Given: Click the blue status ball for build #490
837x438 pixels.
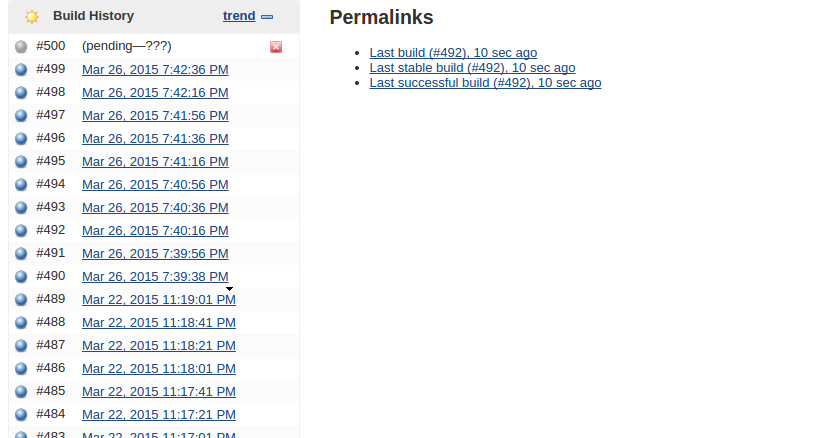Looking at the screenshot, I should [x=22, y=277].
